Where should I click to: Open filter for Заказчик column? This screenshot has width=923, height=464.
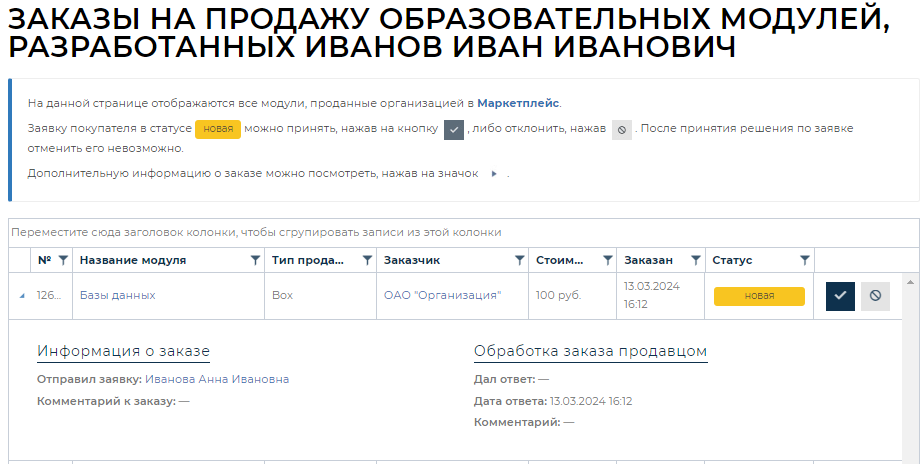[x=519, y=260]
